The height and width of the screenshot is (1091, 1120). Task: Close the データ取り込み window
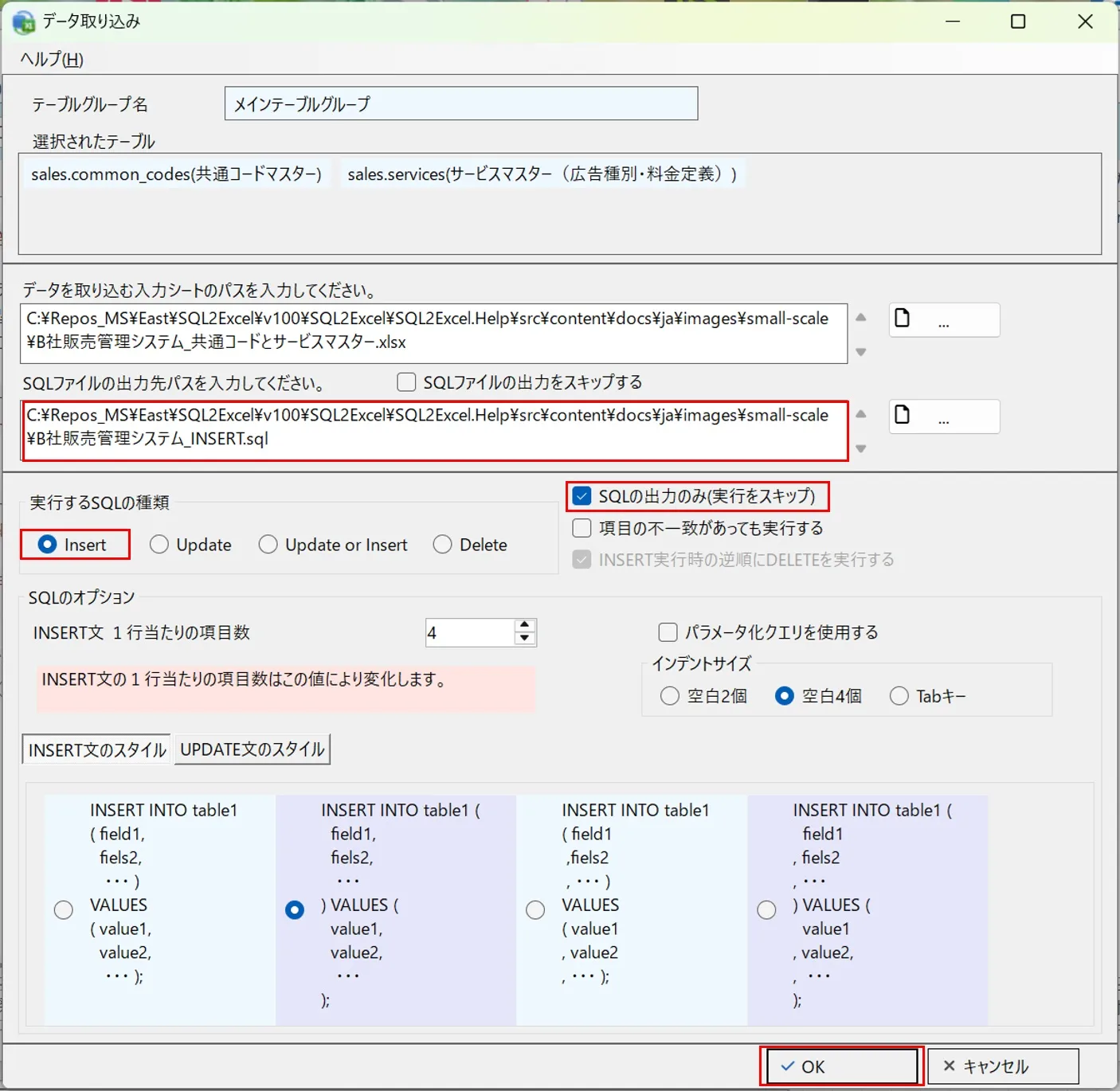point(1085,22)
